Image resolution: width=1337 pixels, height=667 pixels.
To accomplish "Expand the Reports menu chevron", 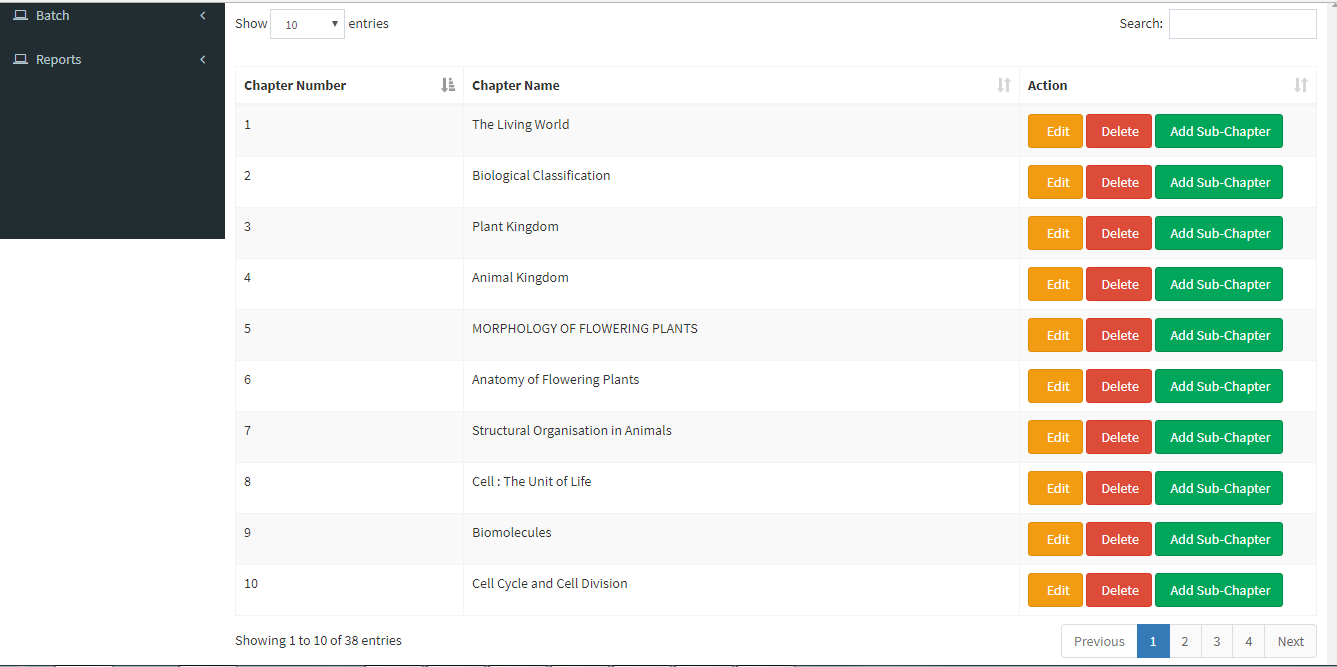I will pos(203,60).
